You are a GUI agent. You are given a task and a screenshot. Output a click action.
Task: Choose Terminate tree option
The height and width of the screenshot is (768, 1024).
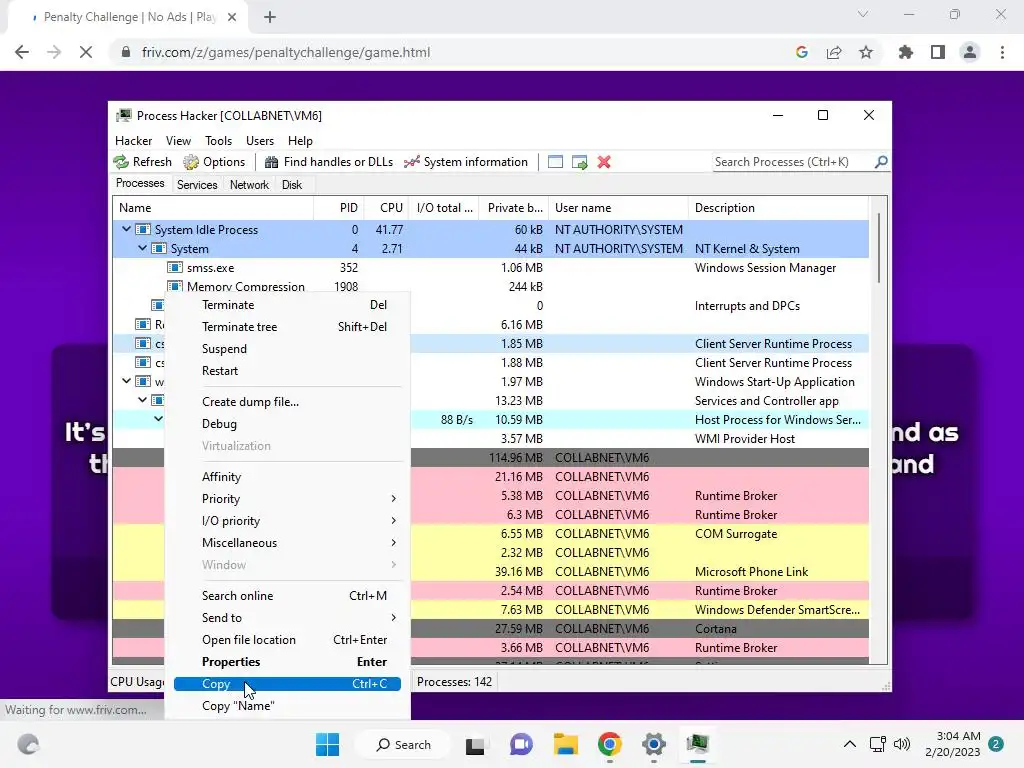tap(287, 327)
